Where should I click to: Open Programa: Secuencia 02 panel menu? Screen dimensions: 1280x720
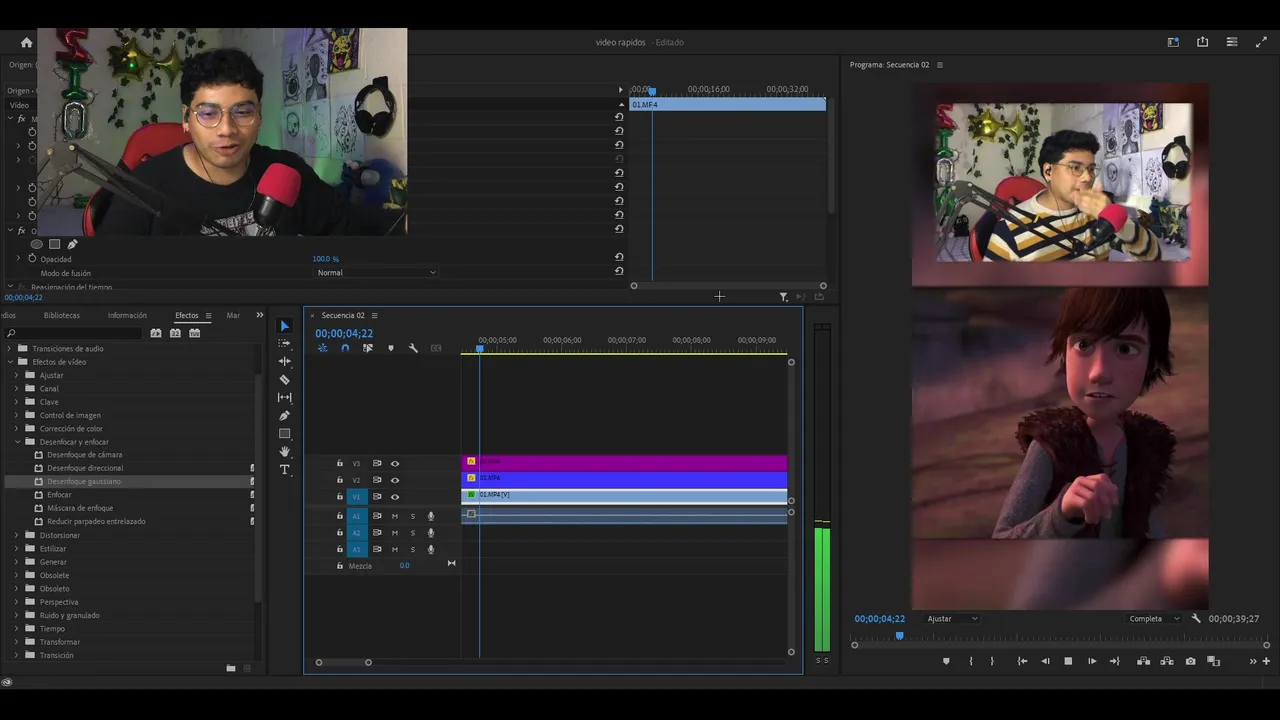[939, 65]
